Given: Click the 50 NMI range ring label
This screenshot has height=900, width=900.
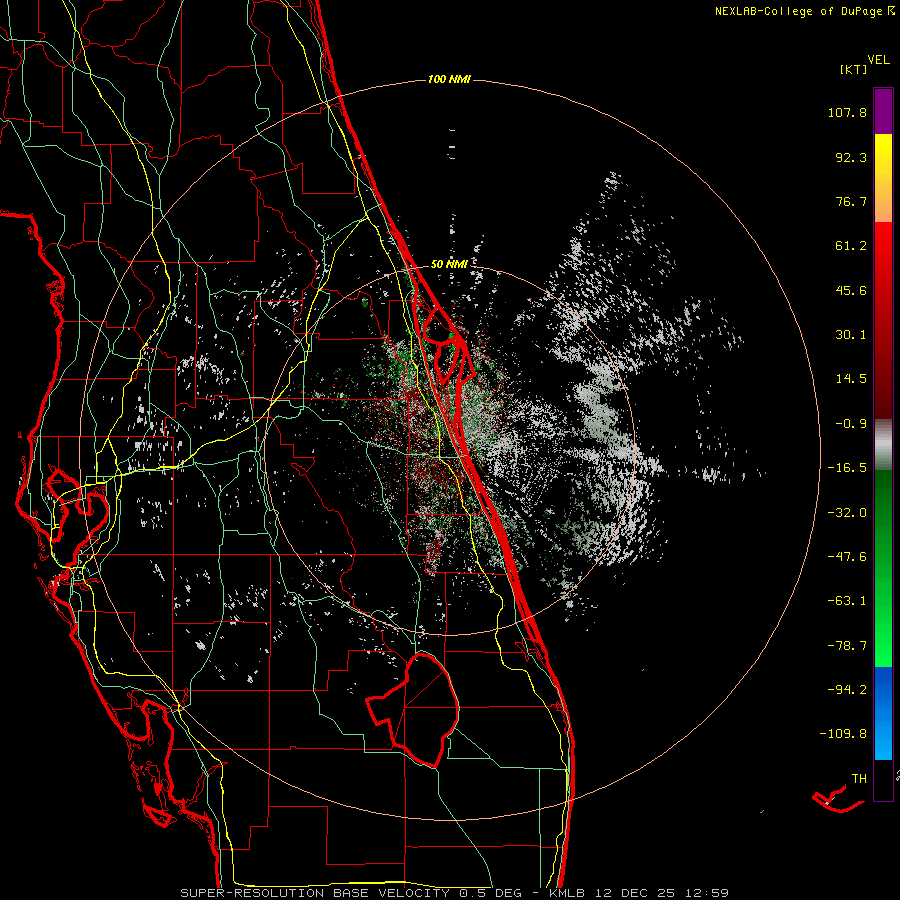Looking at the screenshot, I should coord(449,264).
